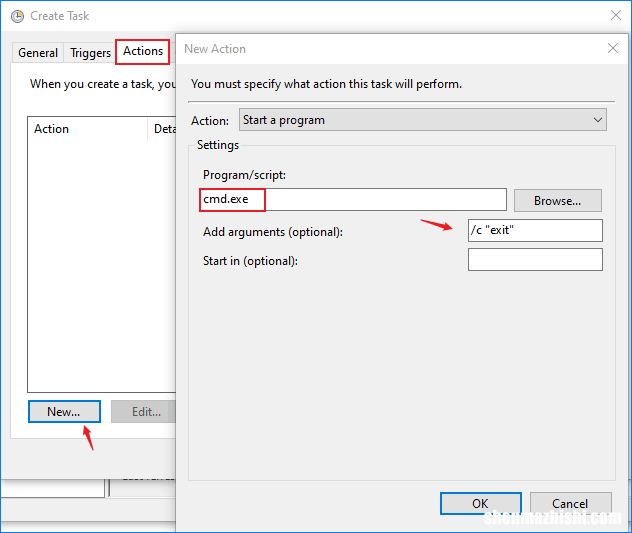Click the Create Task clock icon
The height and width of the screenshot is (533, 632).
coord(17,16)
